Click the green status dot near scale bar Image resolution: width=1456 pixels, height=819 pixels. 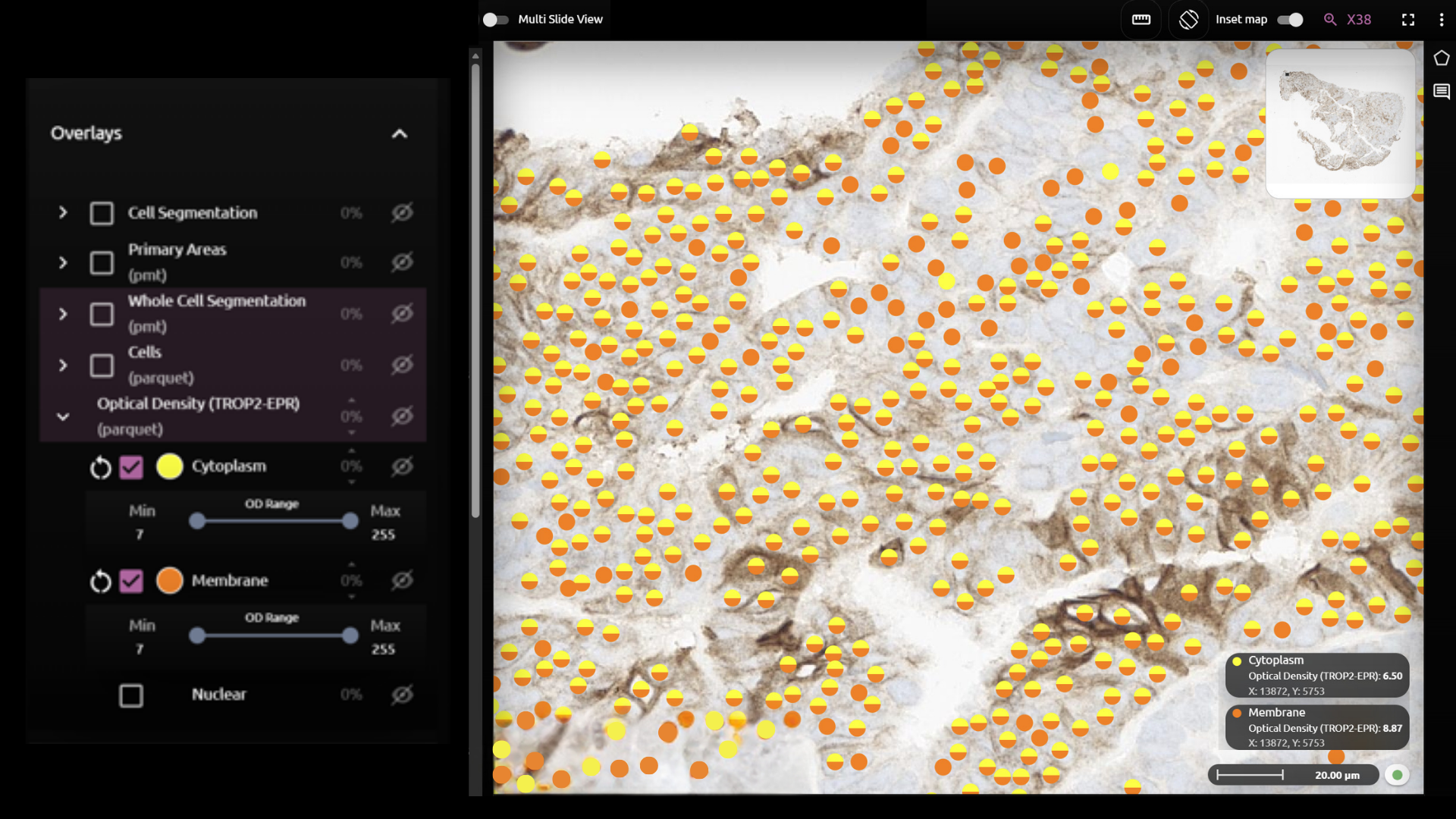1397,775
